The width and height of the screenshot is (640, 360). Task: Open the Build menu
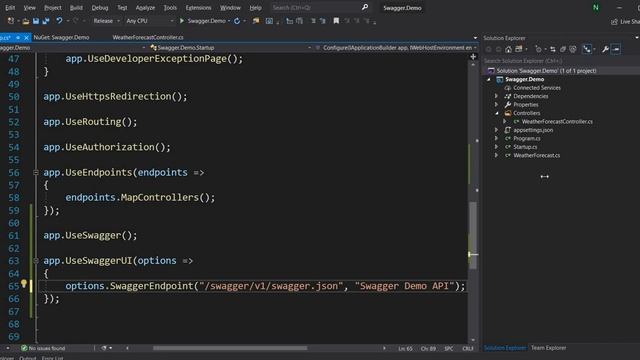tap(76, 8)
